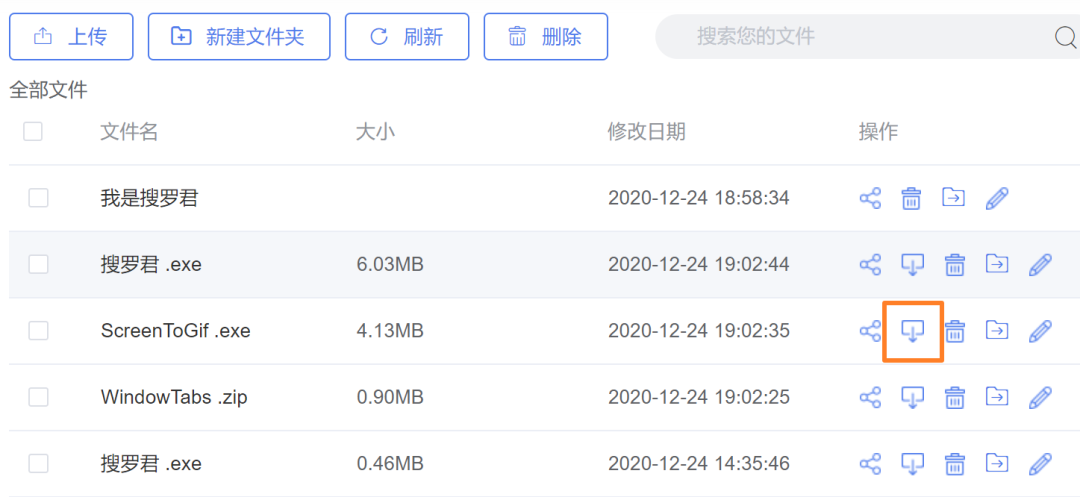
Task: Click the 大小 column header
Action: 375,131
